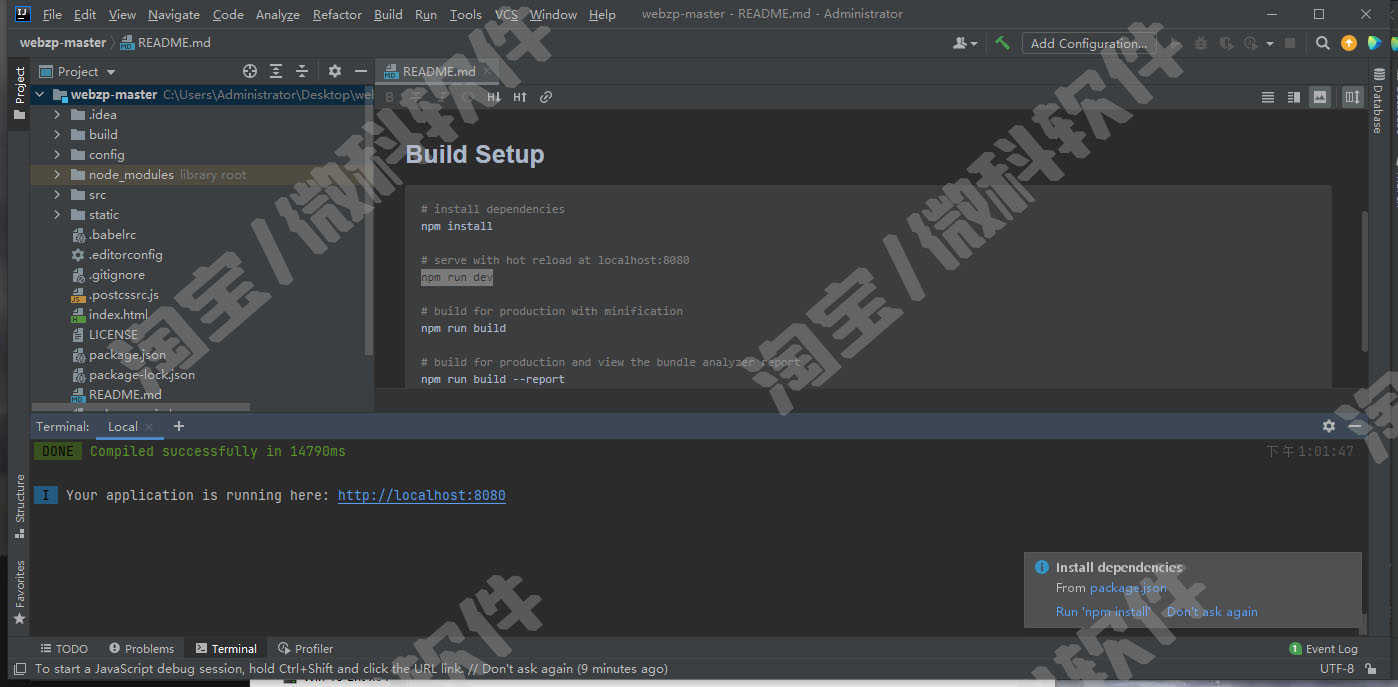Toggle the split scroll layout icon
Screen dimensions: 1398x687
click(x=1353, y=97)
